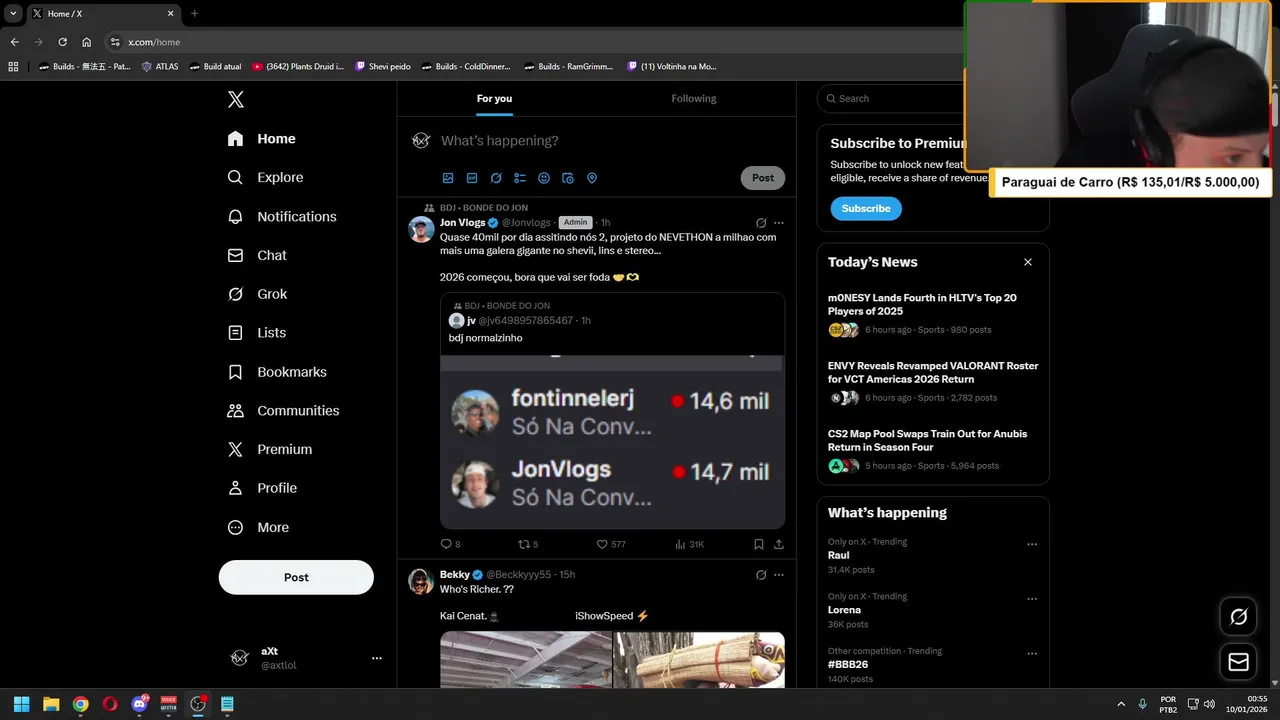This screenshot has height=720, width=1280.
Task: Click the grey Post button in composer
Action: [x=763, y=178]
